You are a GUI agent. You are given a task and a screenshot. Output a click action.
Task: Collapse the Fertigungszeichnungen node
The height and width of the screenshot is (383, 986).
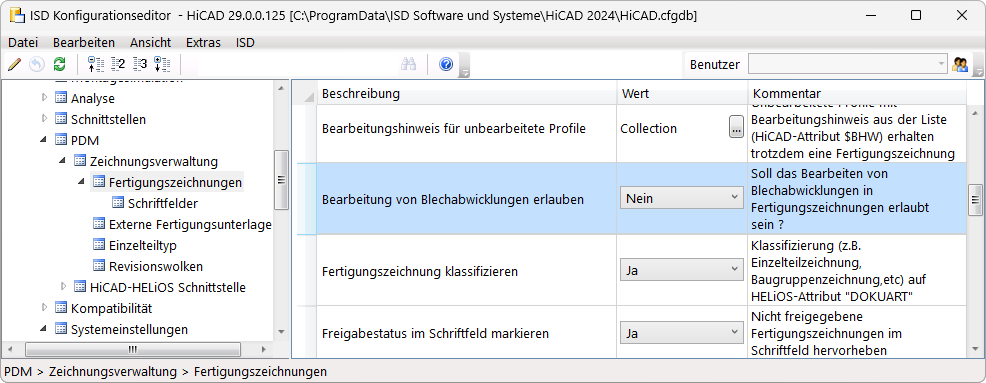click(x=81, y=182)
